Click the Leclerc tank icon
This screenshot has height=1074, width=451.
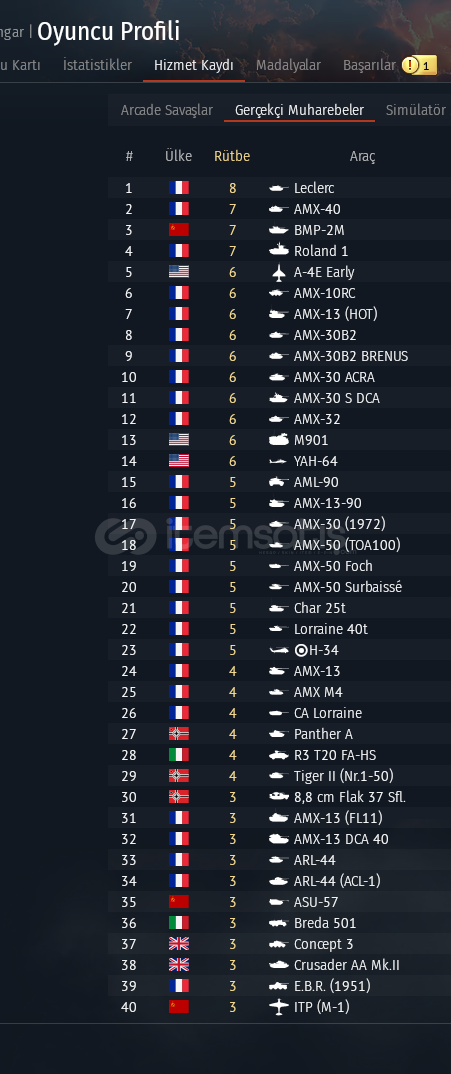pyautogui.click(x=278, y=188)
